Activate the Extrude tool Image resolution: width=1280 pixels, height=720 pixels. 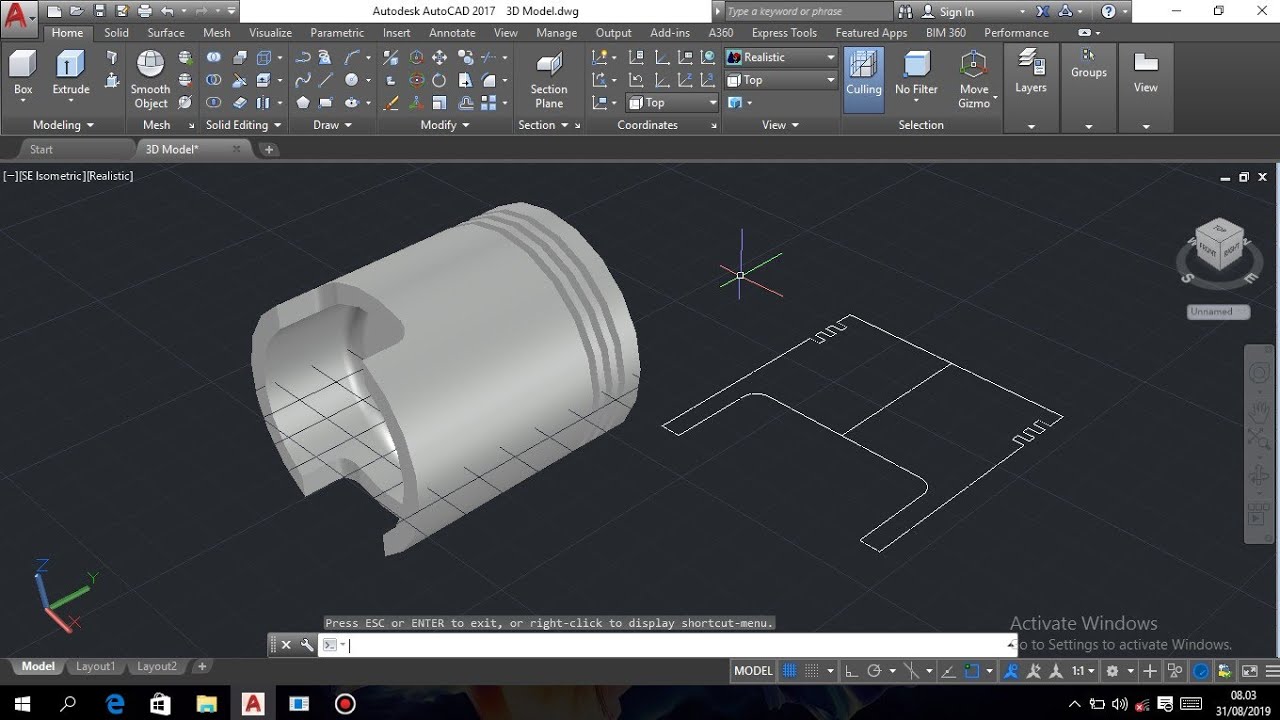point(71,75)
